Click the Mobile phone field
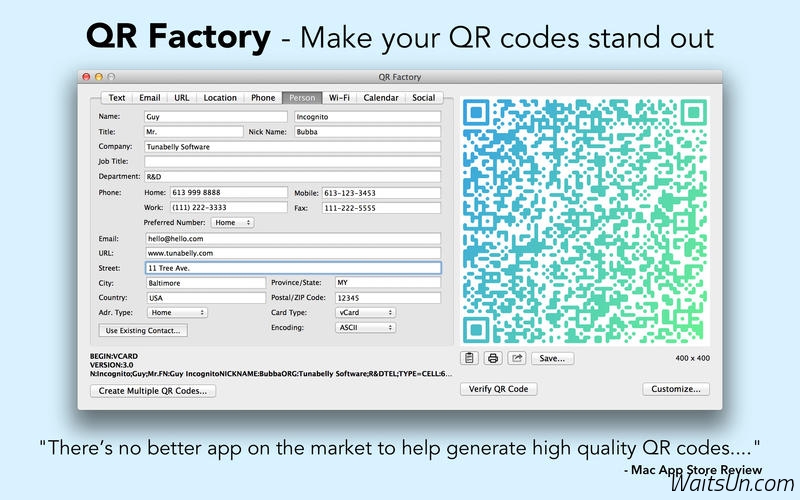 point(381,193)
